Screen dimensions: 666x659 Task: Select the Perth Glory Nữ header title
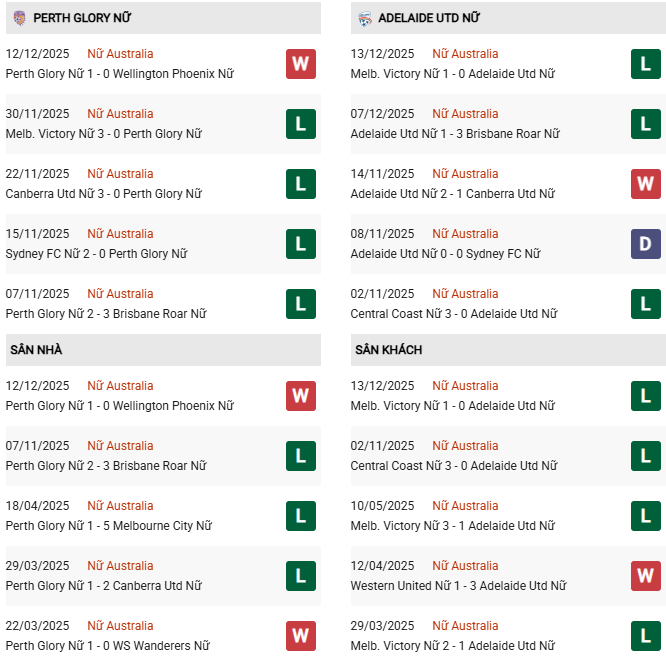coord(82,18)
